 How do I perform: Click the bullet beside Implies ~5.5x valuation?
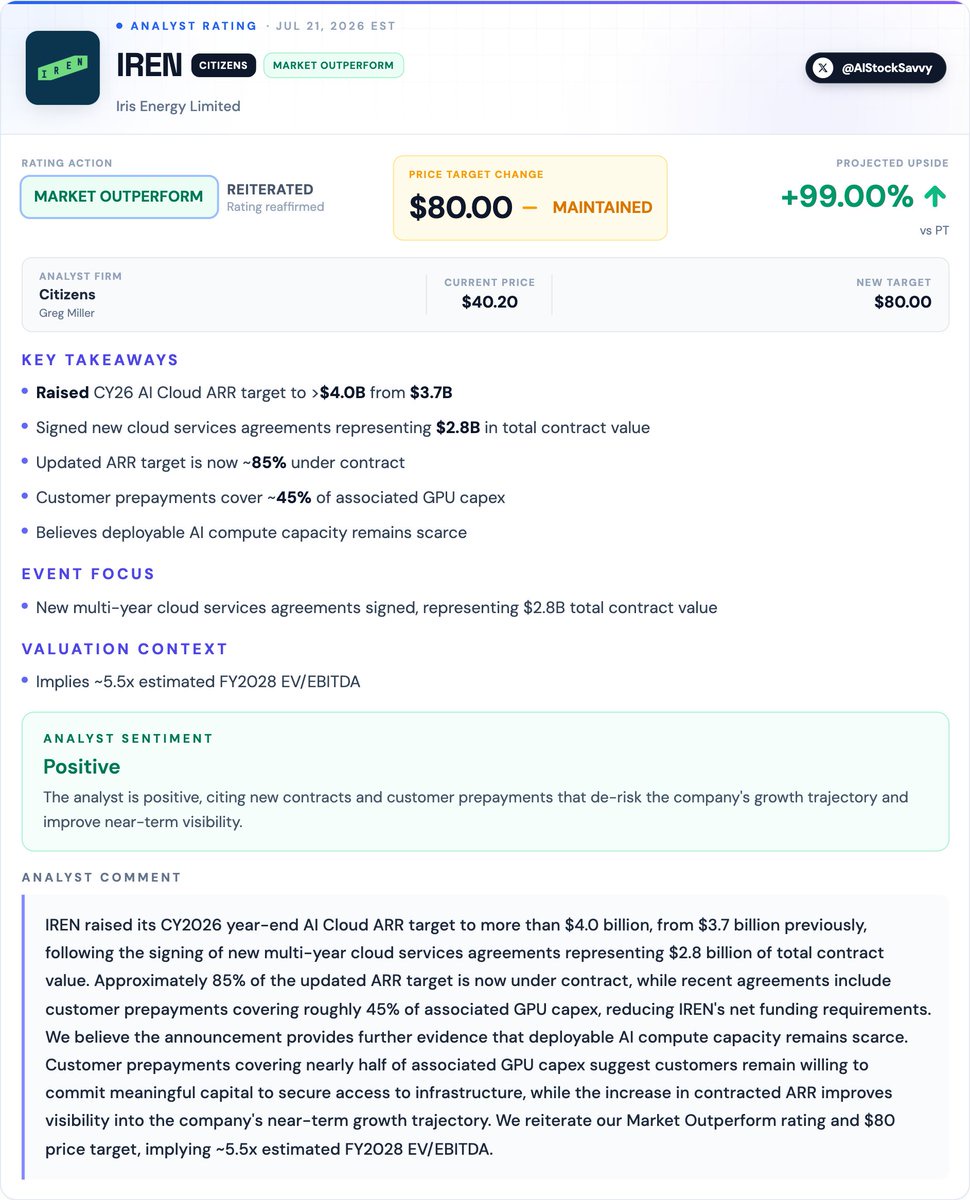(26, 682)
